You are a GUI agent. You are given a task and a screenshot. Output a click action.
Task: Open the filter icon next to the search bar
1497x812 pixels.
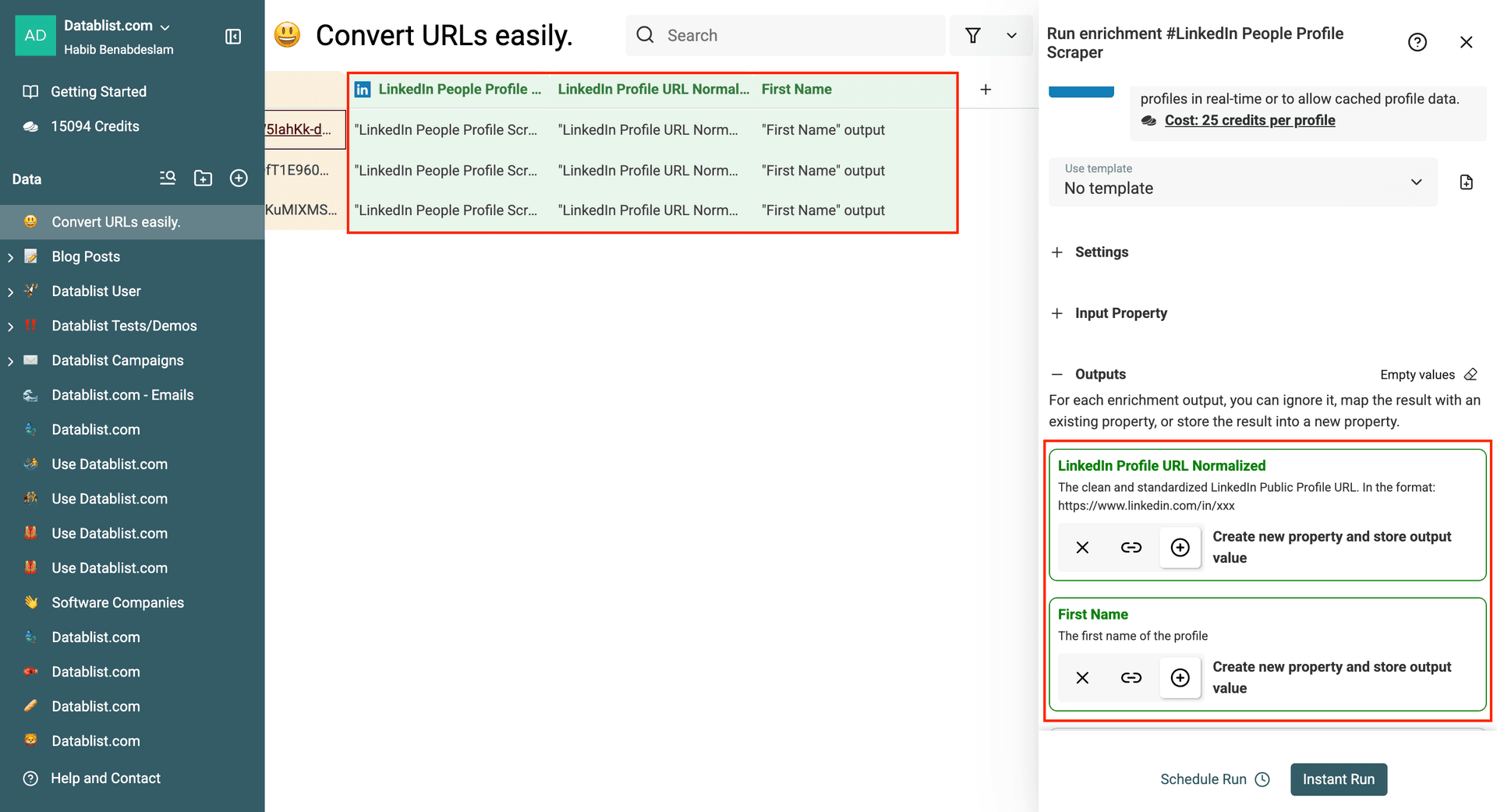click(972, 35)
